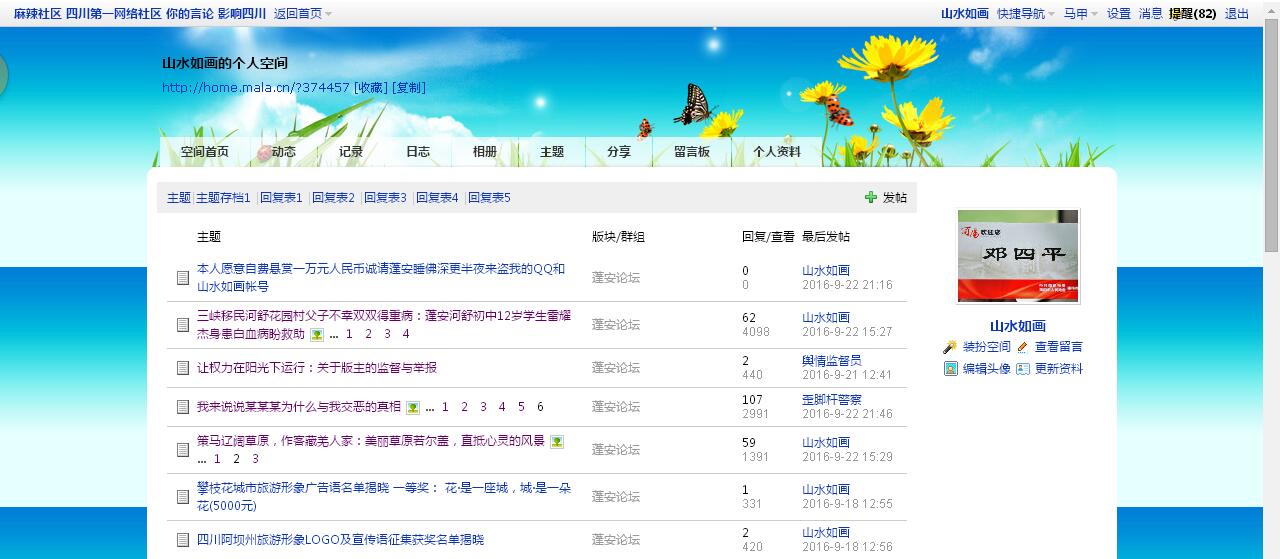Click the pencil icon beside 查看留言
The height and width of the screenshot is (559, 1280).
tap(1022, 347)
